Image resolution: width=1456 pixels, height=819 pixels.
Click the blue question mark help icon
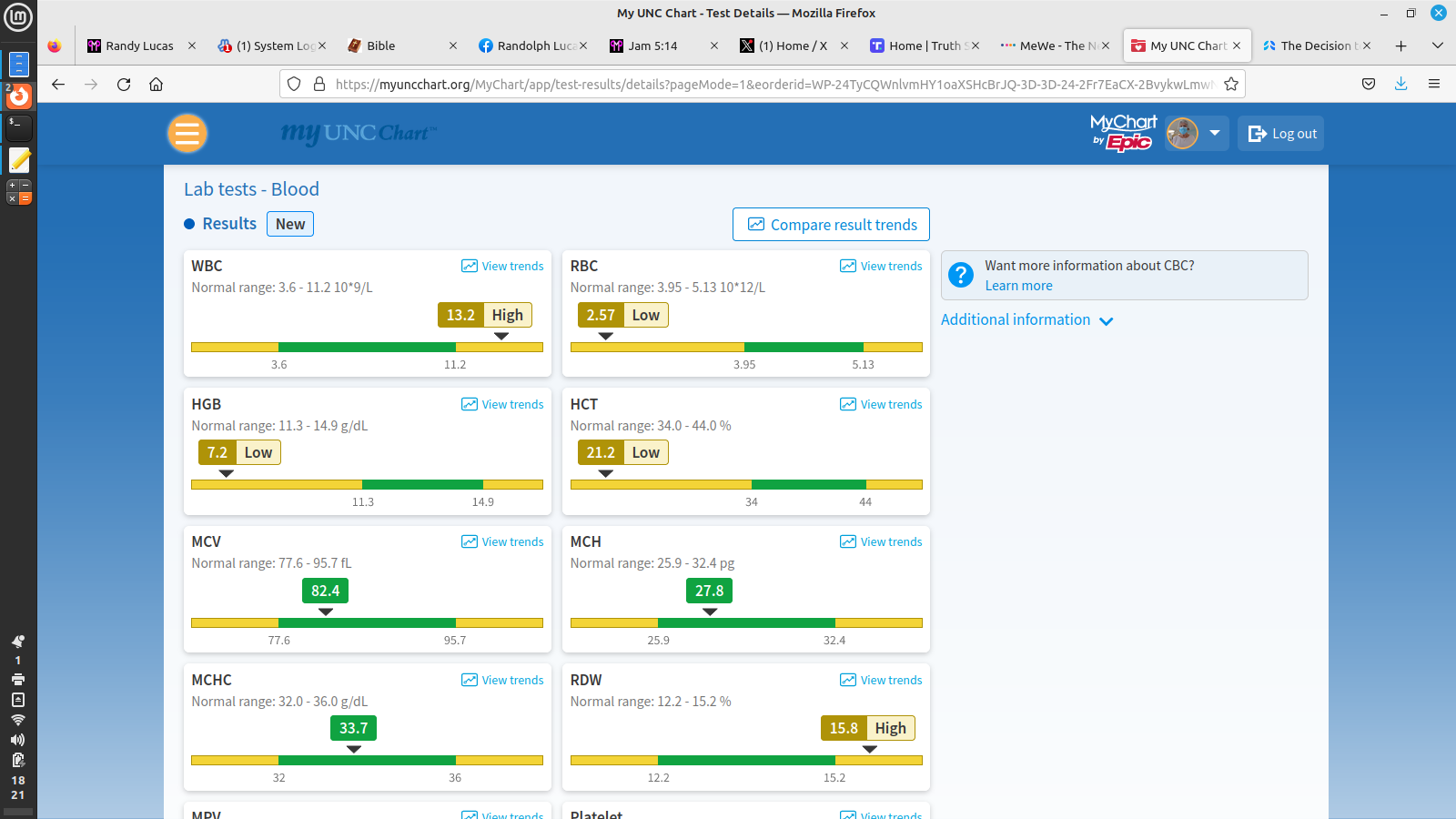(961, 275)
